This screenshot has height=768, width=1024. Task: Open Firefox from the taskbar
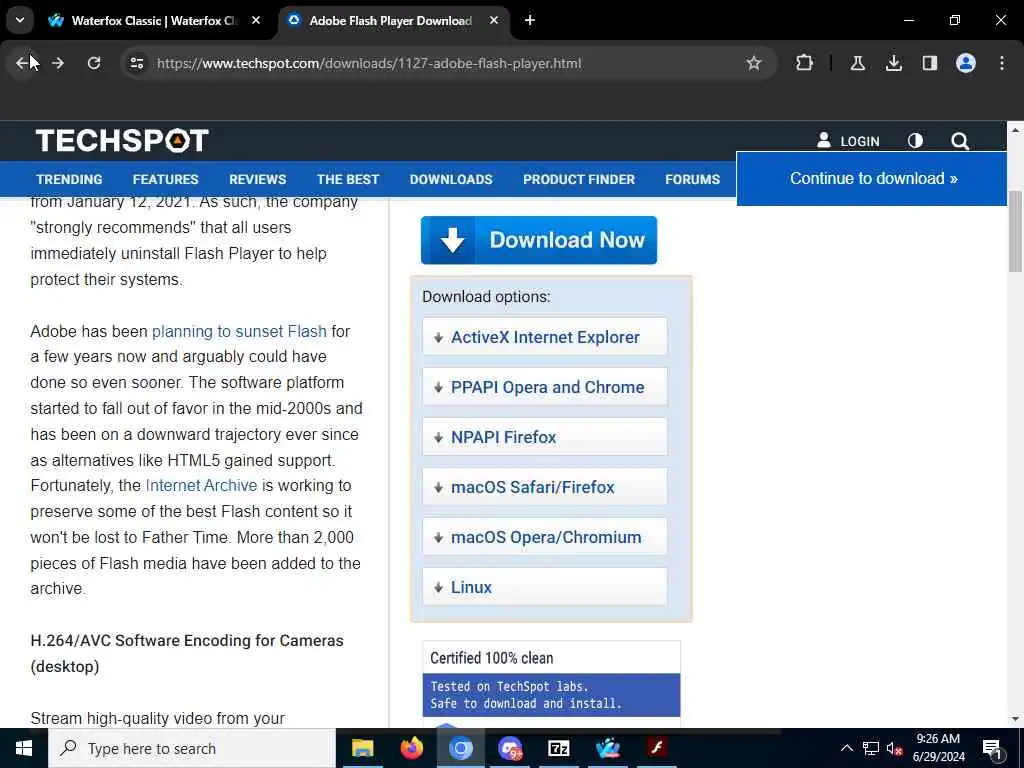[411, 748]
